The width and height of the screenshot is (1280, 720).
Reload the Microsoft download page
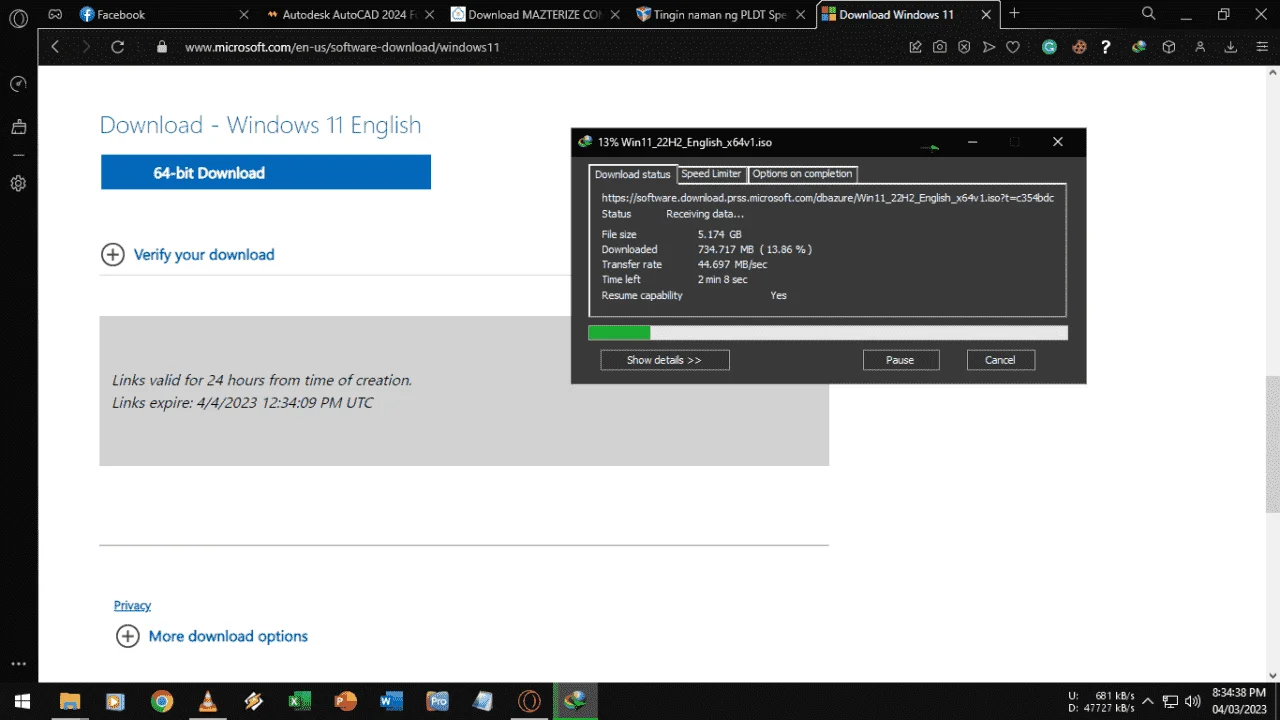(117, 47)
